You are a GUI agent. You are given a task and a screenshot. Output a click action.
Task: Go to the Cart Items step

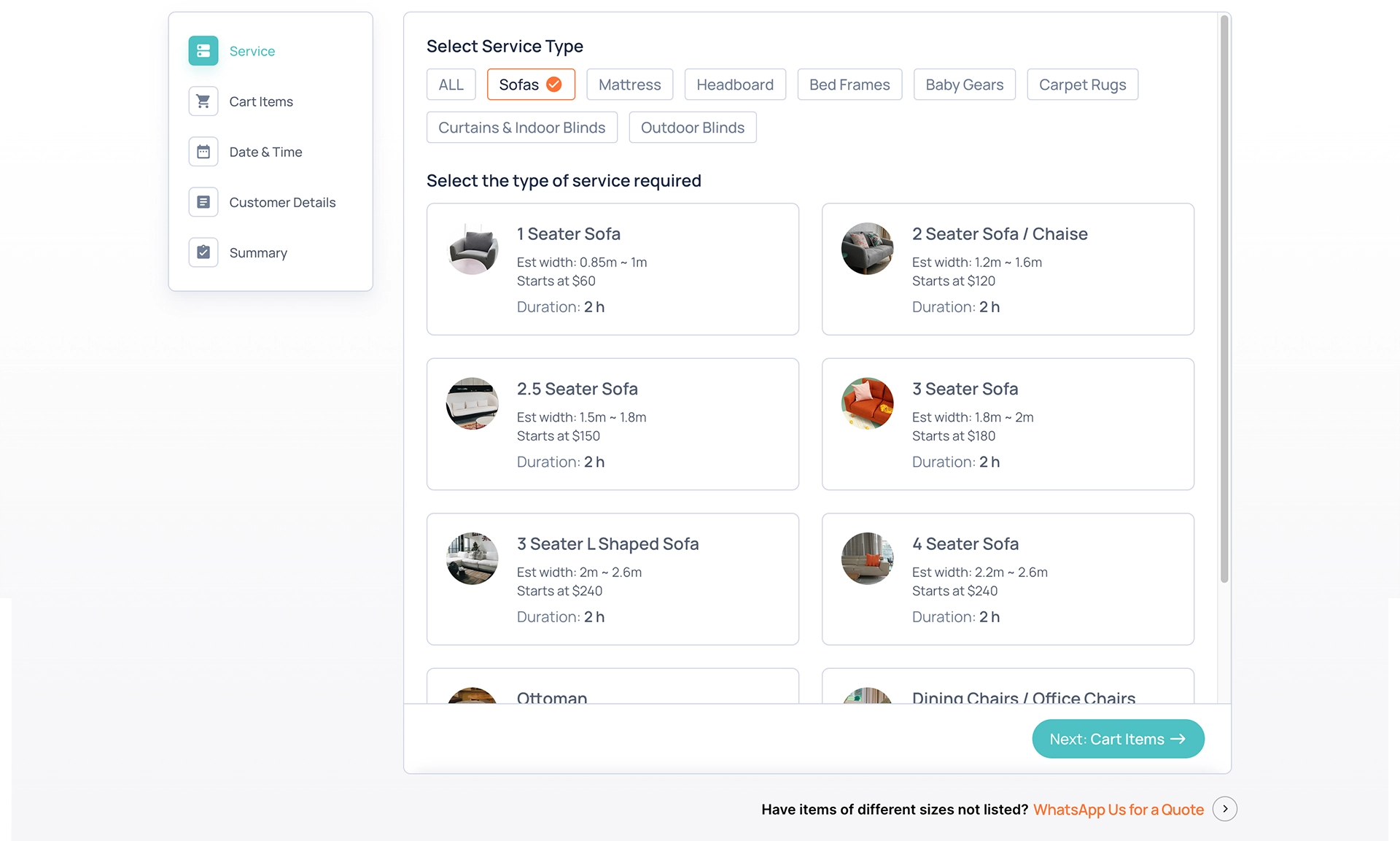tap(261, 101)
